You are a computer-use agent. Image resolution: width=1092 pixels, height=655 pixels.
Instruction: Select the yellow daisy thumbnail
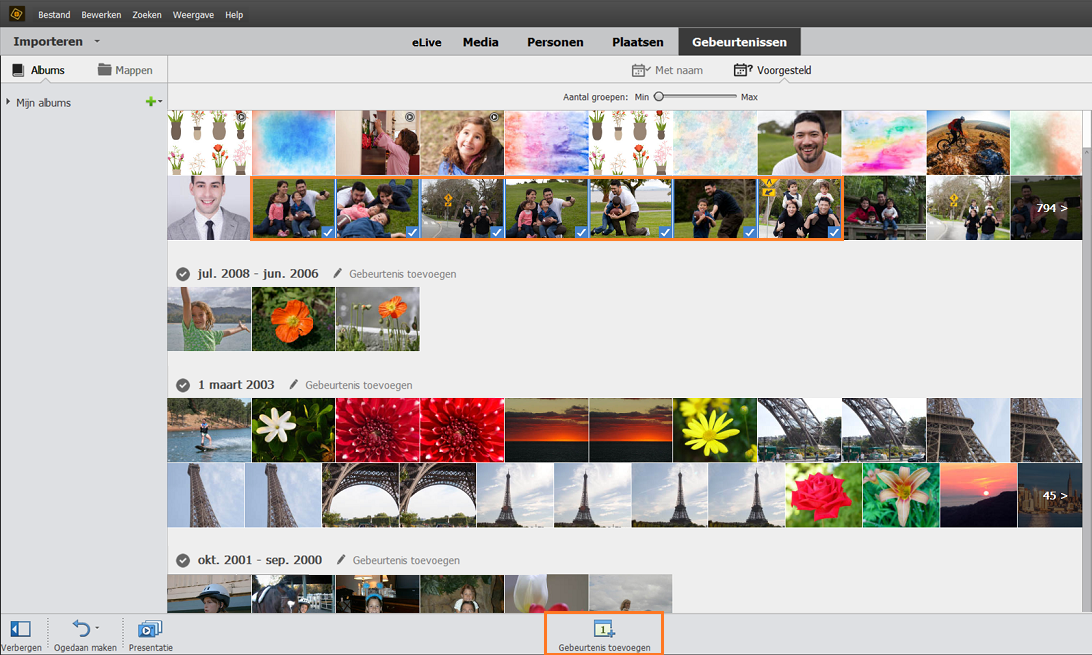pyautogui.click(x=715, y=429)
